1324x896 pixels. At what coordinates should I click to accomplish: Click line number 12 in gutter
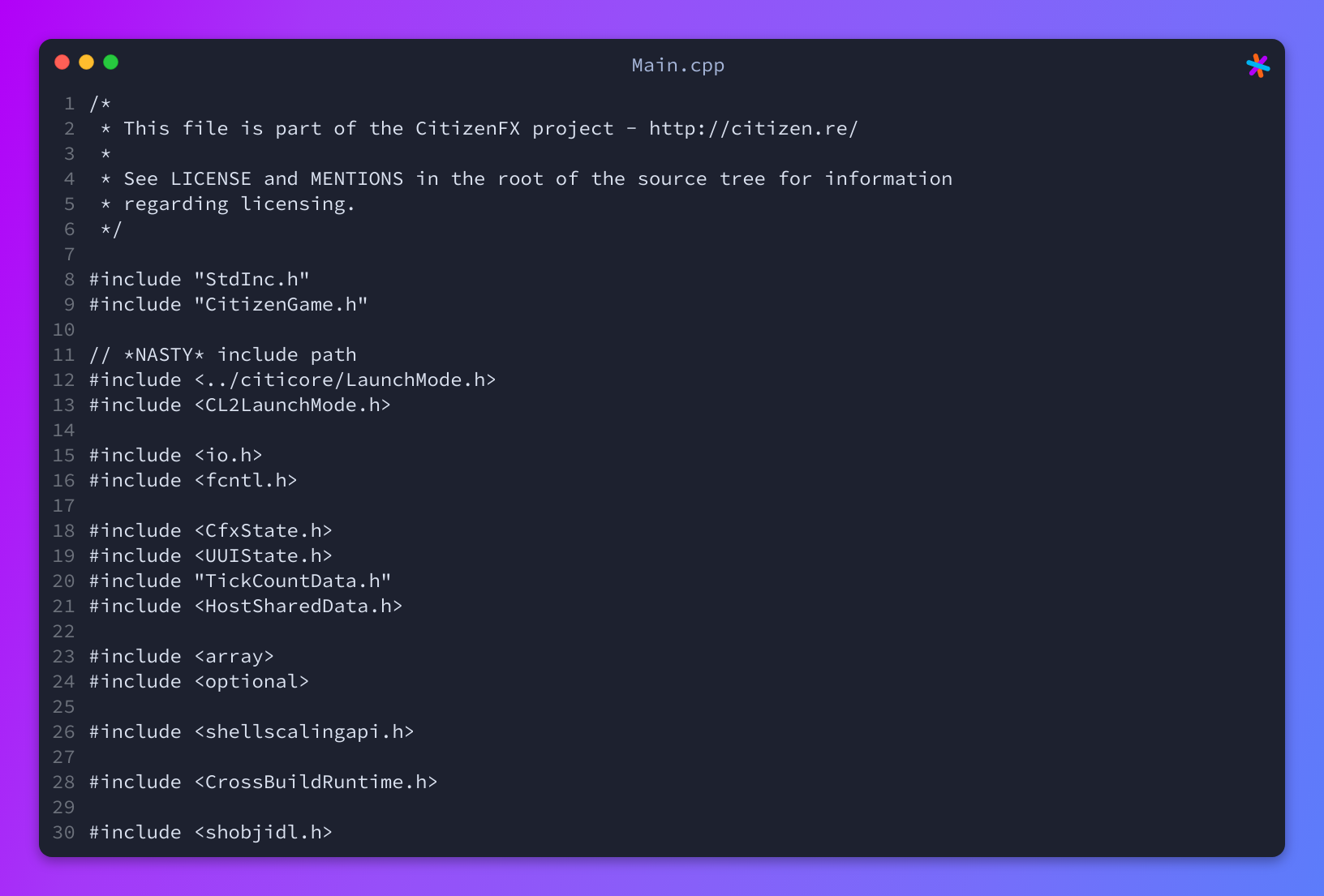(x=64, y=379)
